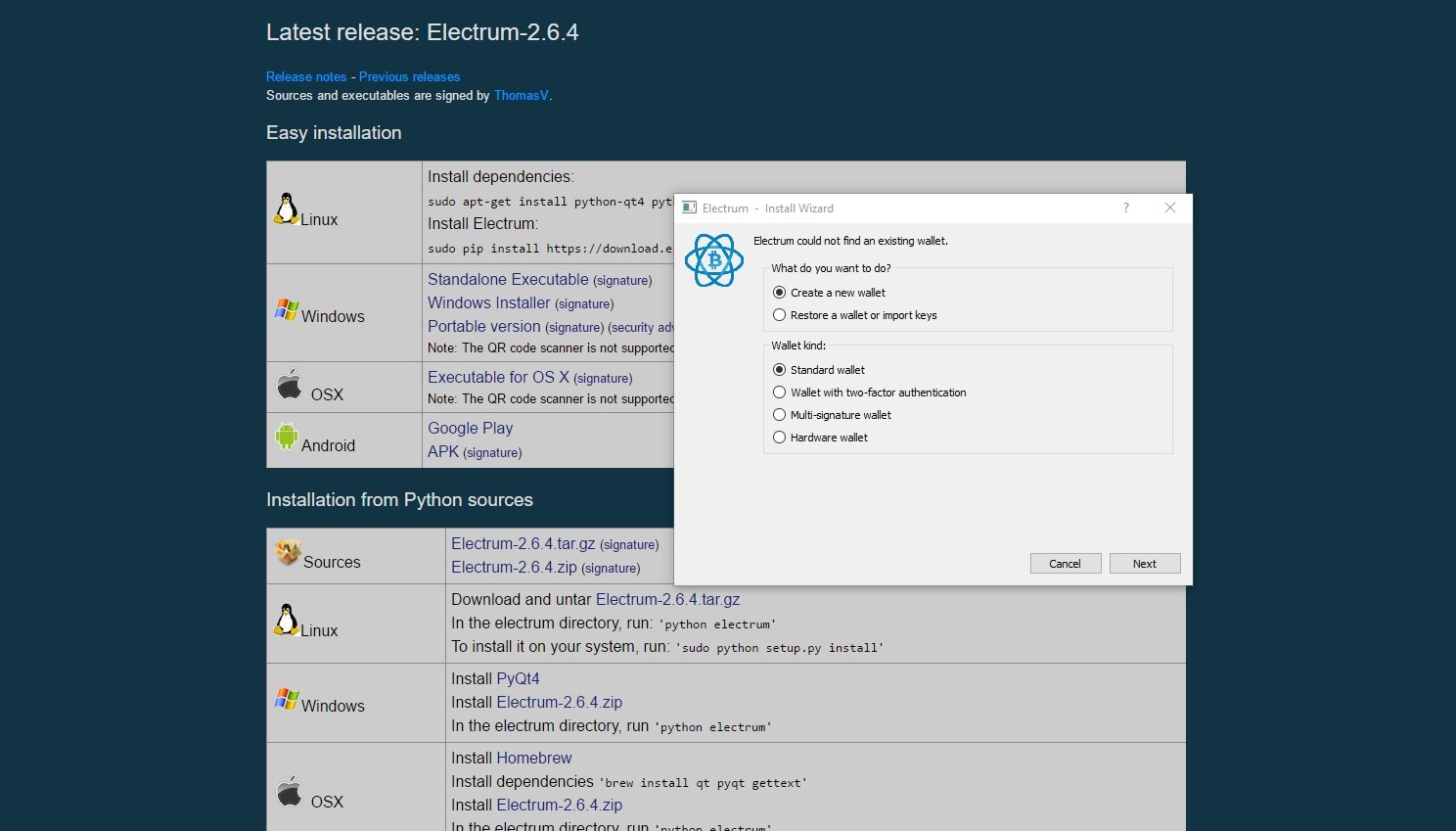
Task: Choose Restore a wallet or import keys
Action: coord(854,315)
